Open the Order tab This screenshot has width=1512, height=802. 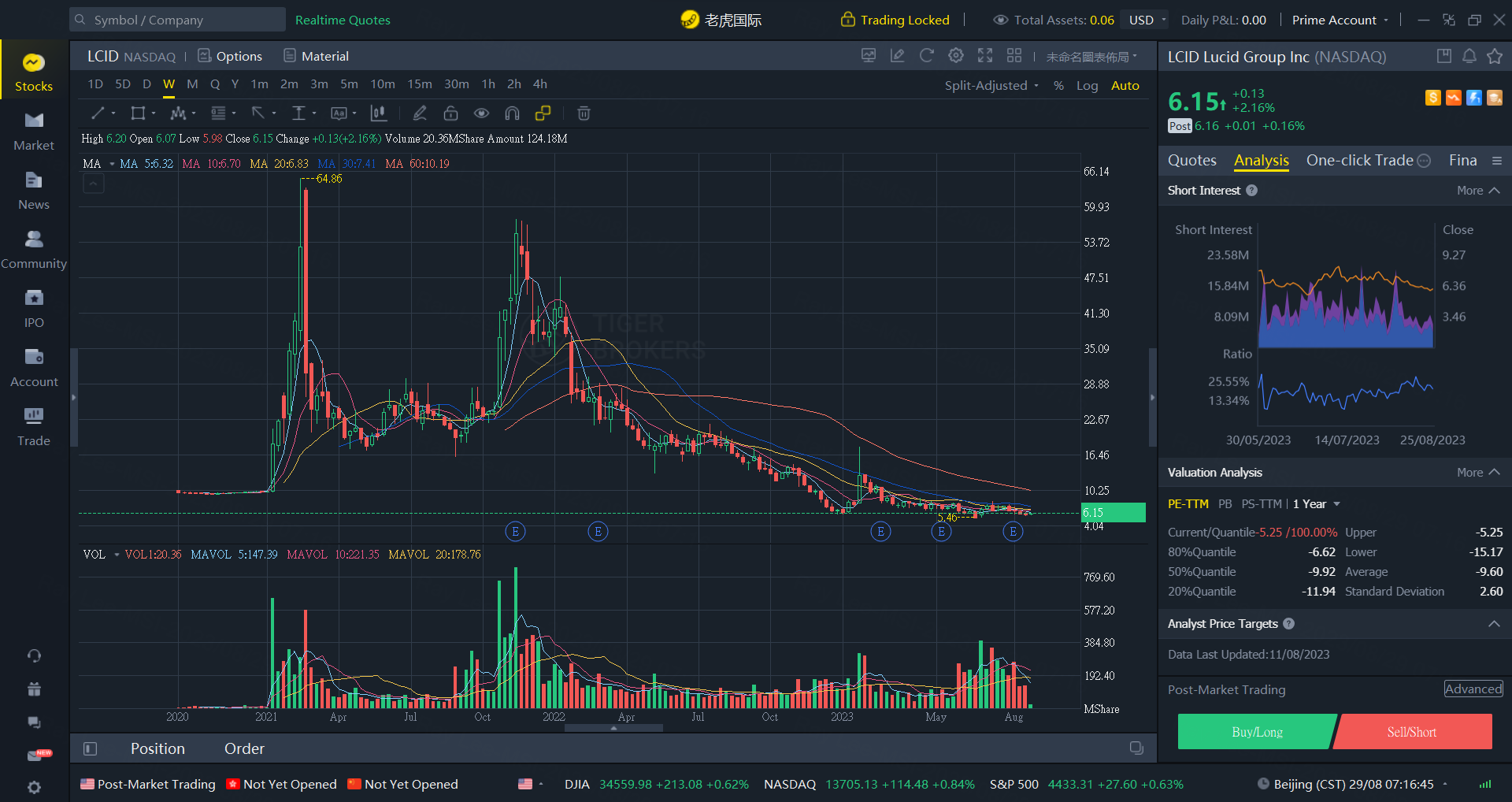coord(244,748)
